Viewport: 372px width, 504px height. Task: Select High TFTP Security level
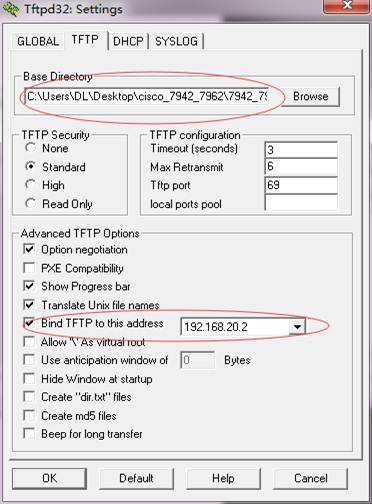(x=31, y=185)
